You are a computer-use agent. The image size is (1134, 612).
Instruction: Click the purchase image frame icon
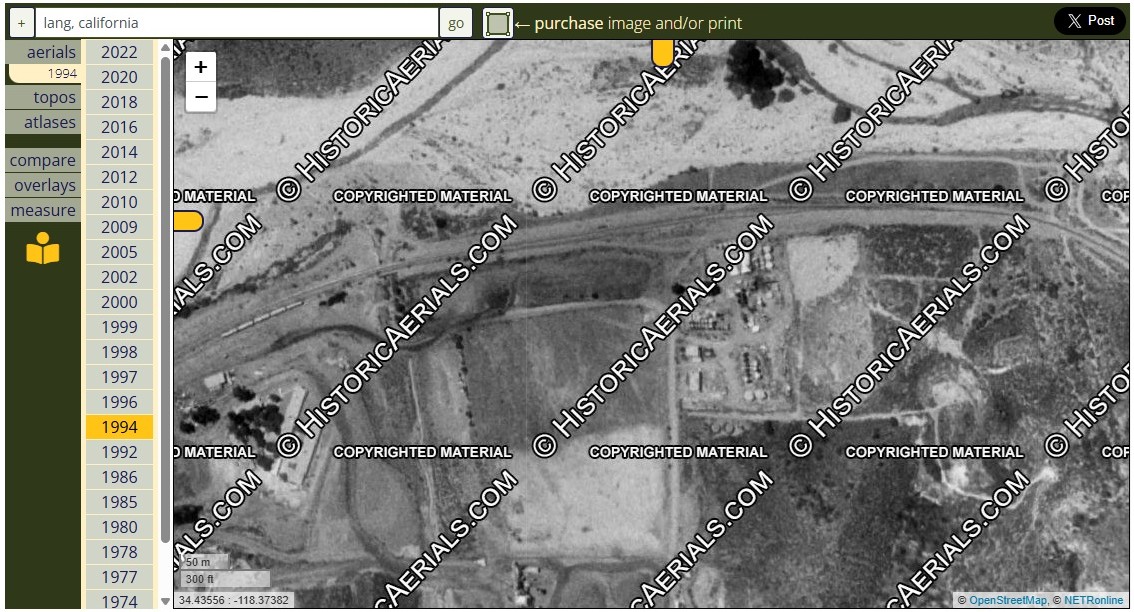pyautogui.click(x=497, y=23)
